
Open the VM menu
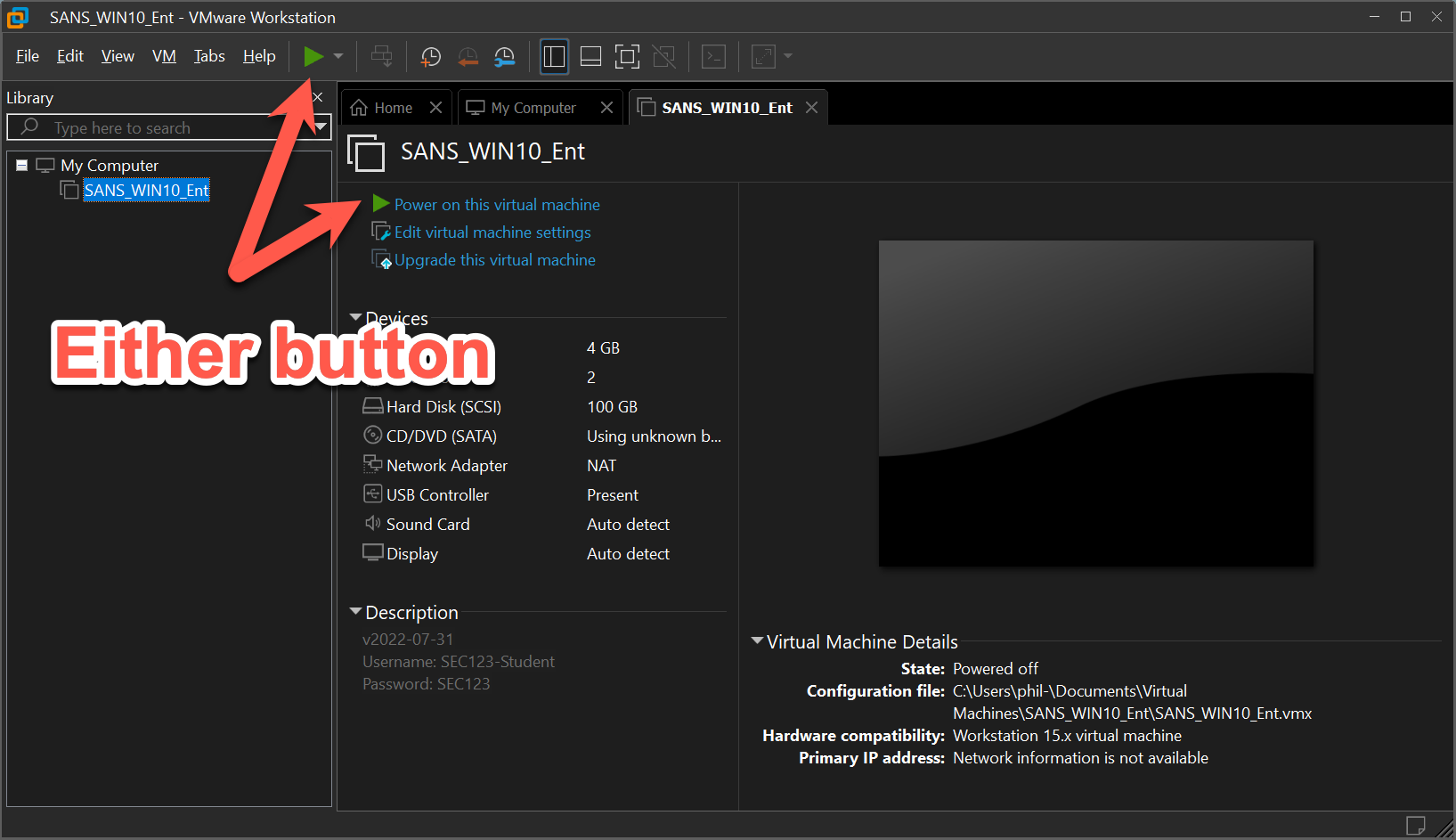(164, 56)
